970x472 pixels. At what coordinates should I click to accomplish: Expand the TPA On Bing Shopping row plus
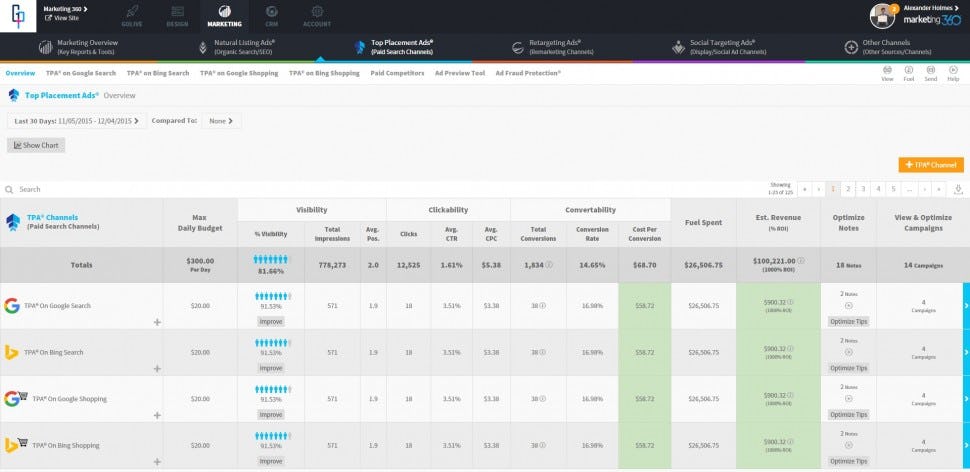click(157, 461)
